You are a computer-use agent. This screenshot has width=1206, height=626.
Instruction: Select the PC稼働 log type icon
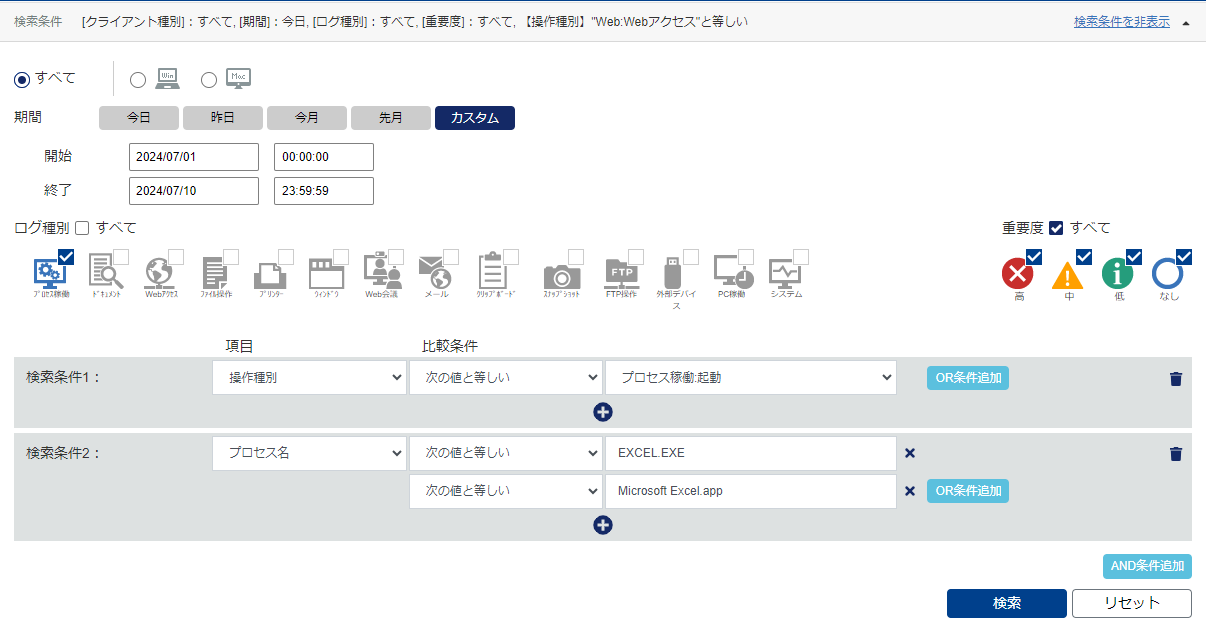(x=733, y=272)
